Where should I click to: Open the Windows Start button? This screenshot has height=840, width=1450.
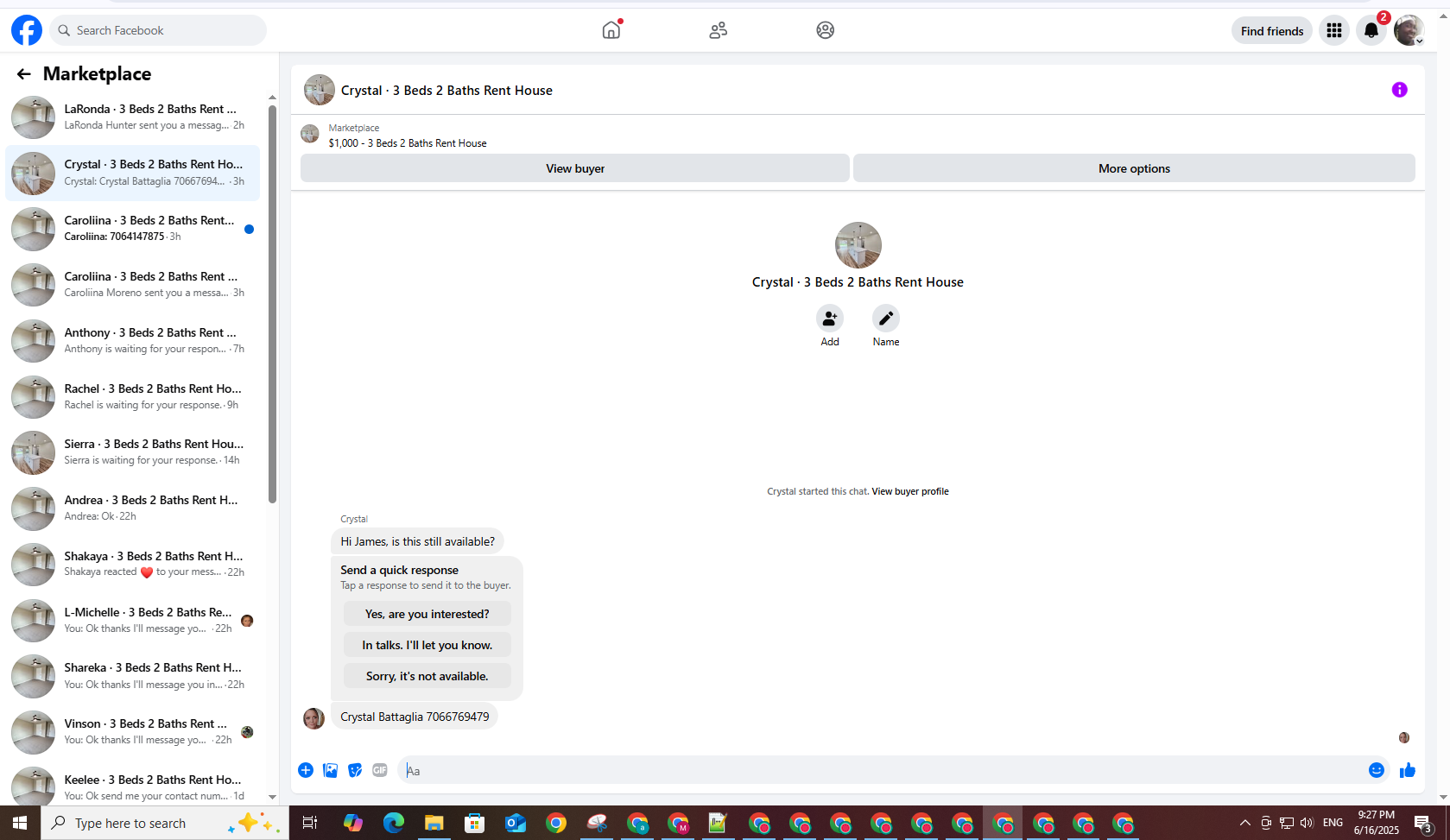pos(20,823)
